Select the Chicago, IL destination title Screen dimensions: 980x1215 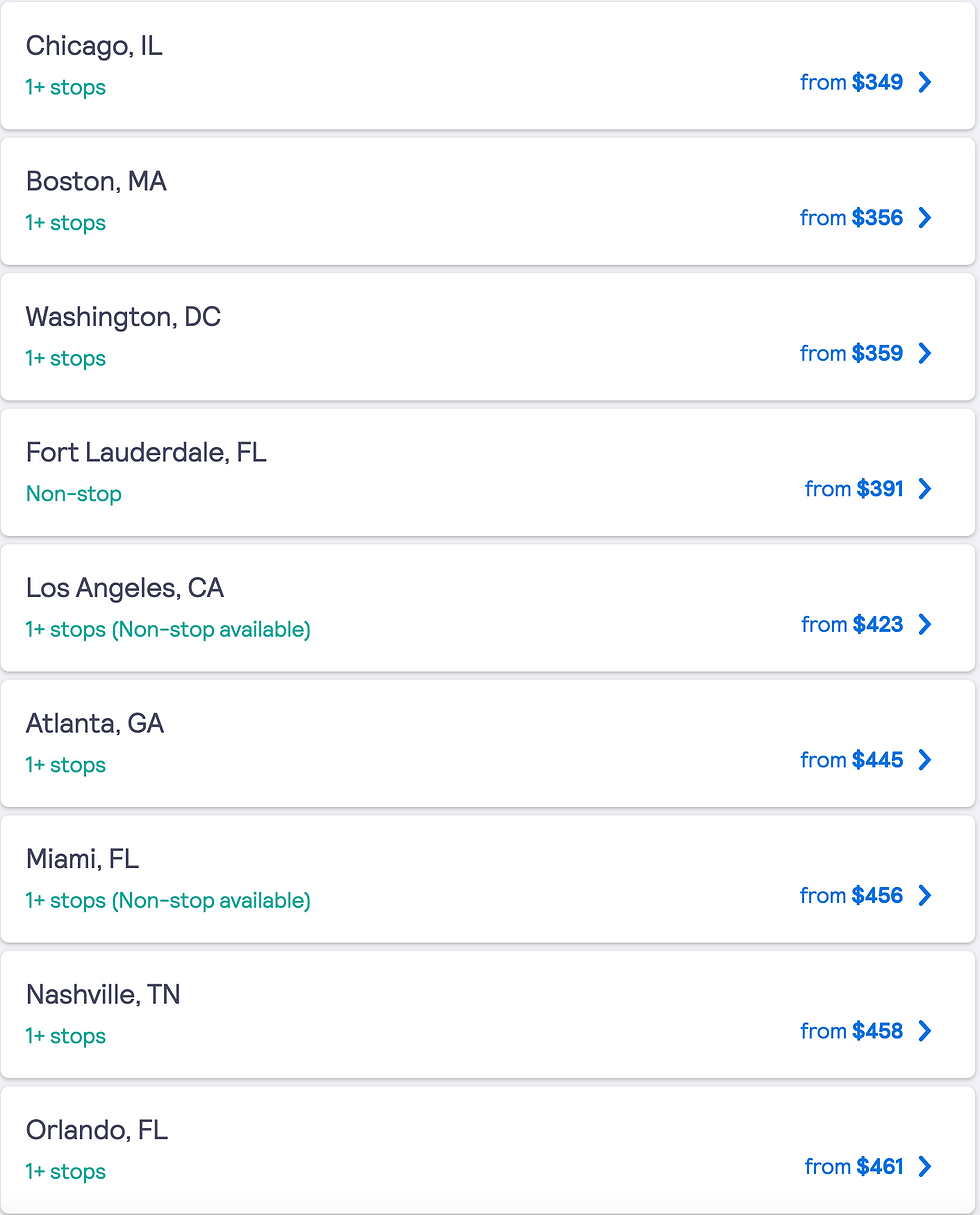click(x=94, y=46)
